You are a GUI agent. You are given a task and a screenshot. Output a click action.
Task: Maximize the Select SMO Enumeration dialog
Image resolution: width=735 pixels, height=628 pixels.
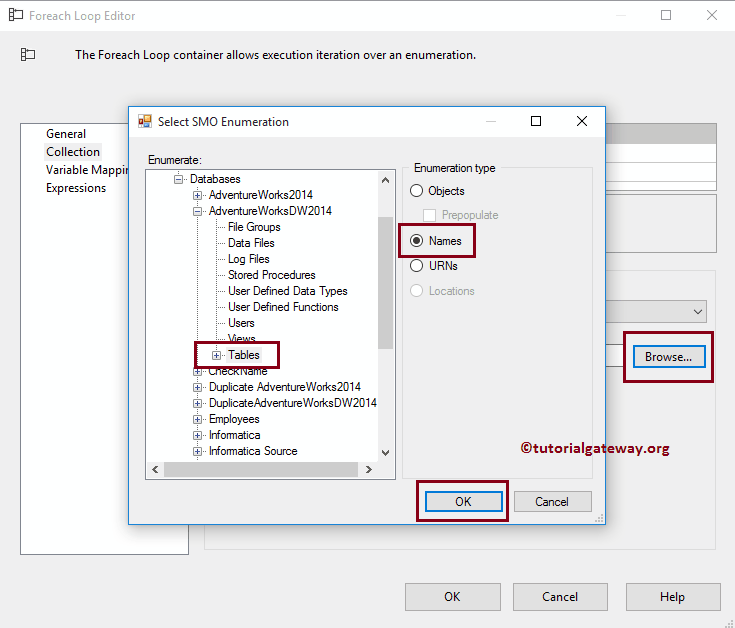(536, 121)
